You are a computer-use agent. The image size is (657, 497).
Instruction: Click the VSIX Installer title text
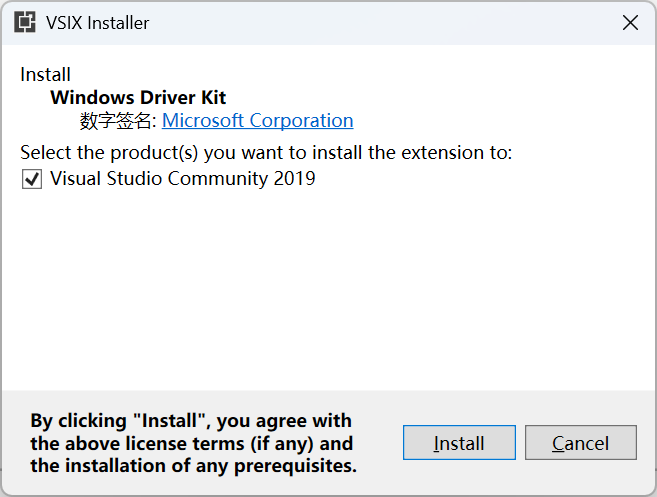(98, 23)
